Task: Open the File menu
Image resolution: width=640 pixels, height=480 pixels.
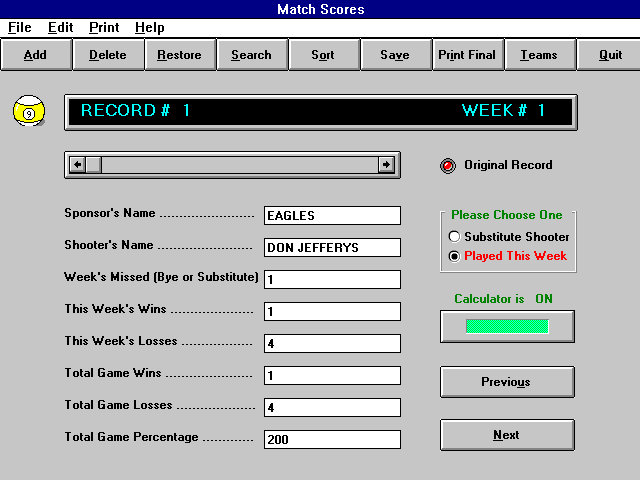Action: tap(20, 28)
